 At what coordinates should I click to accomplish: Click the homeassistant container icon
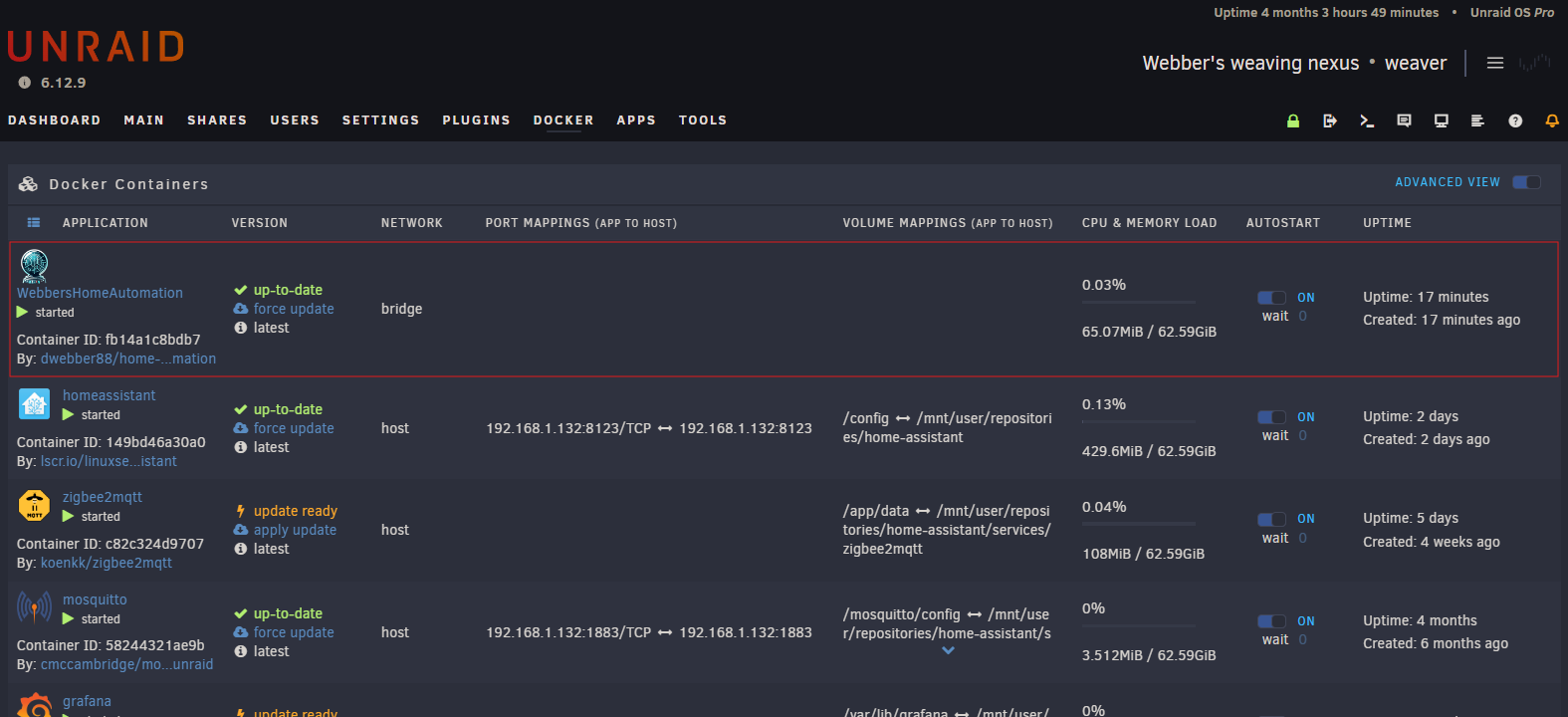coord(35,403)
